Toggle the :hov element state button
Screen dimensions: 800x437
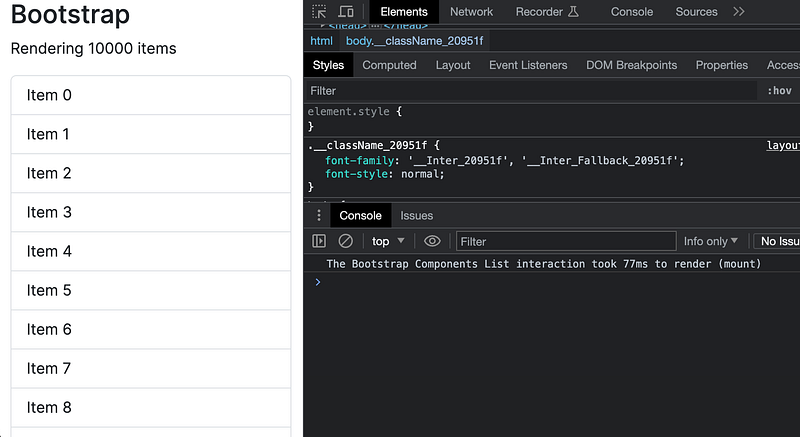(x=779, y=91)
